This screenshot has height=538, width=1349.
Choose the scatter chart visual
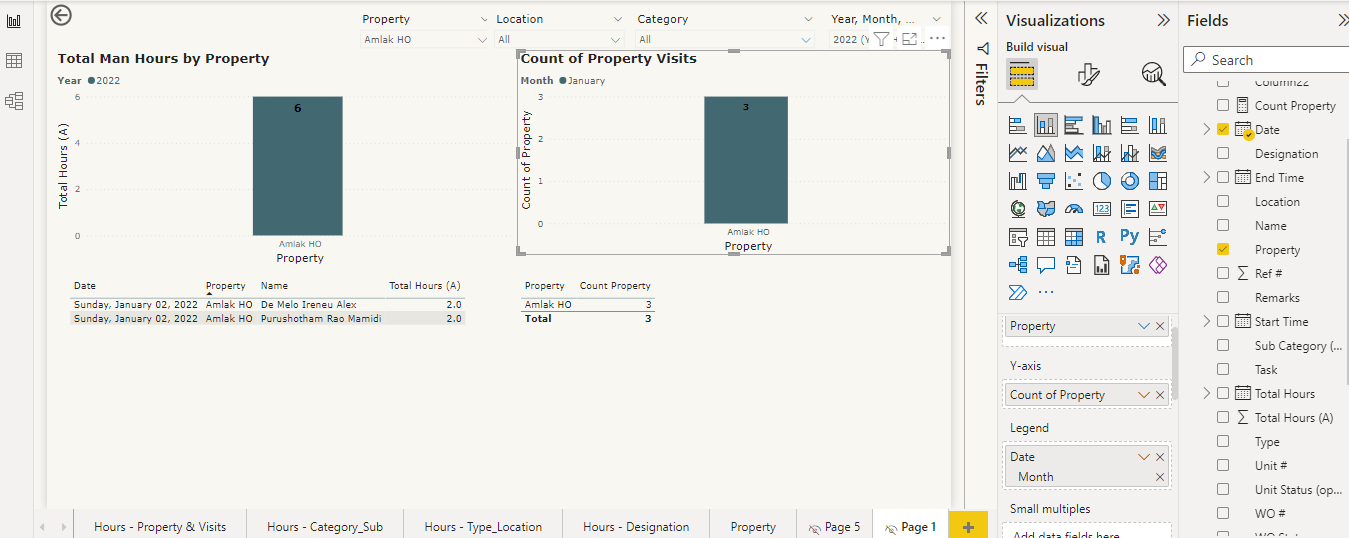point(1074,181)
